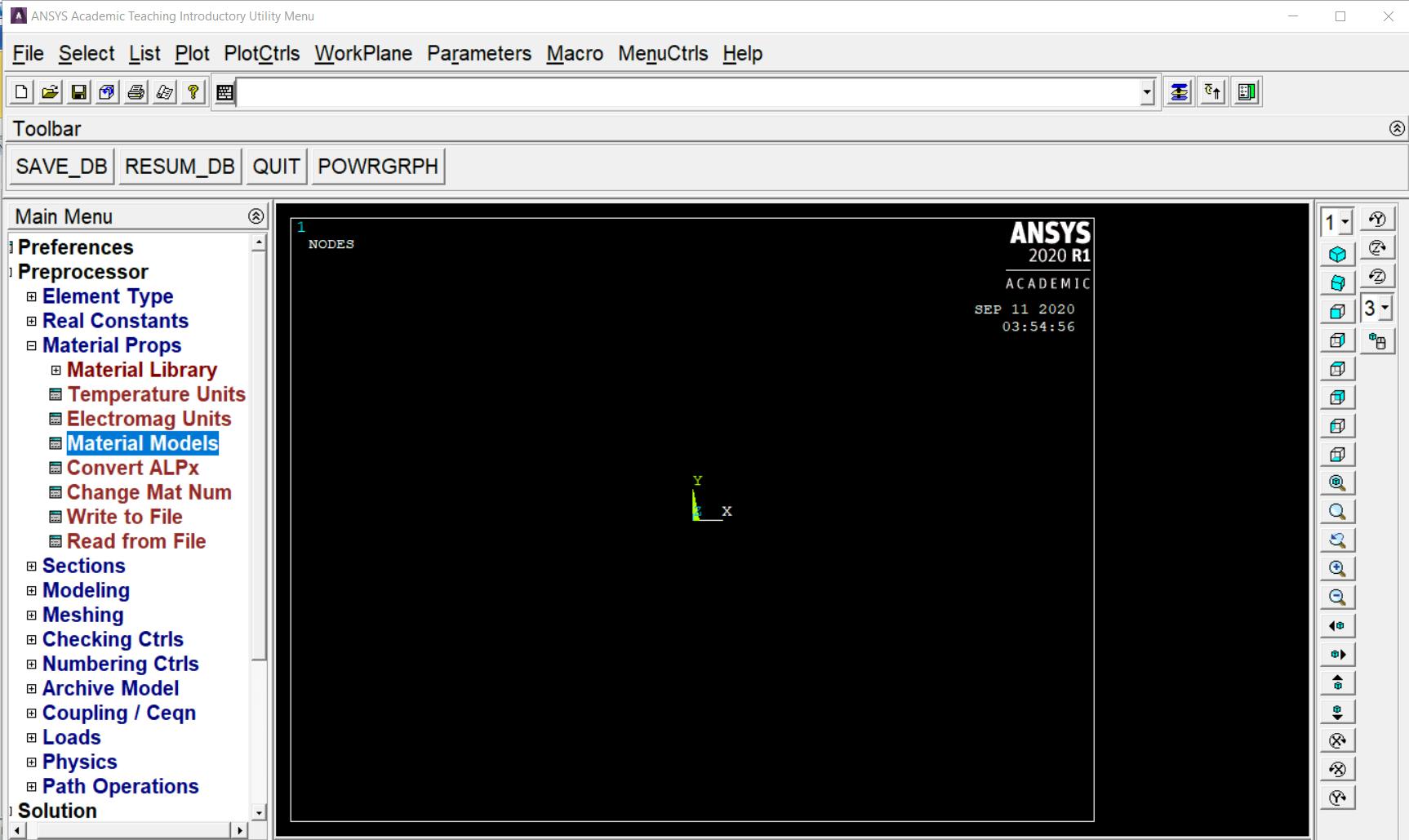The image size is (1409, 840).
Task: Click the Zoom In magnifier icon
Action: coord(1337,569)
